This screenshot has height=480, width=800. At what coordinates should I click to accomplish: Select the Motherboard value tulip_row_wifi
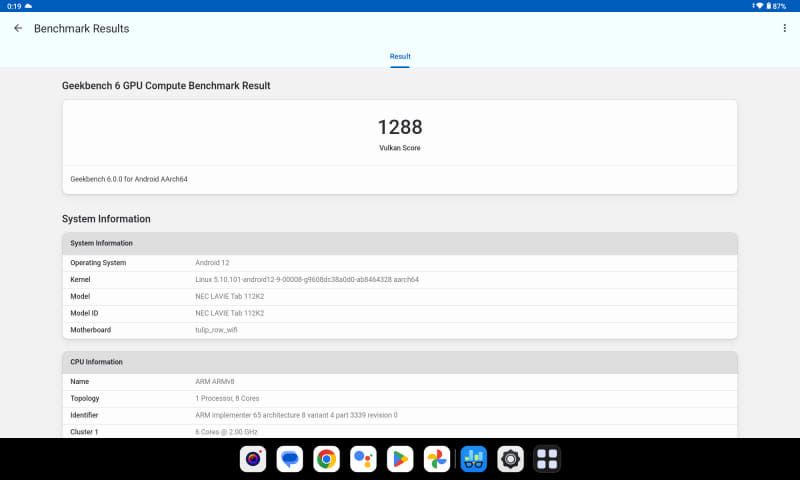(216, 330)
